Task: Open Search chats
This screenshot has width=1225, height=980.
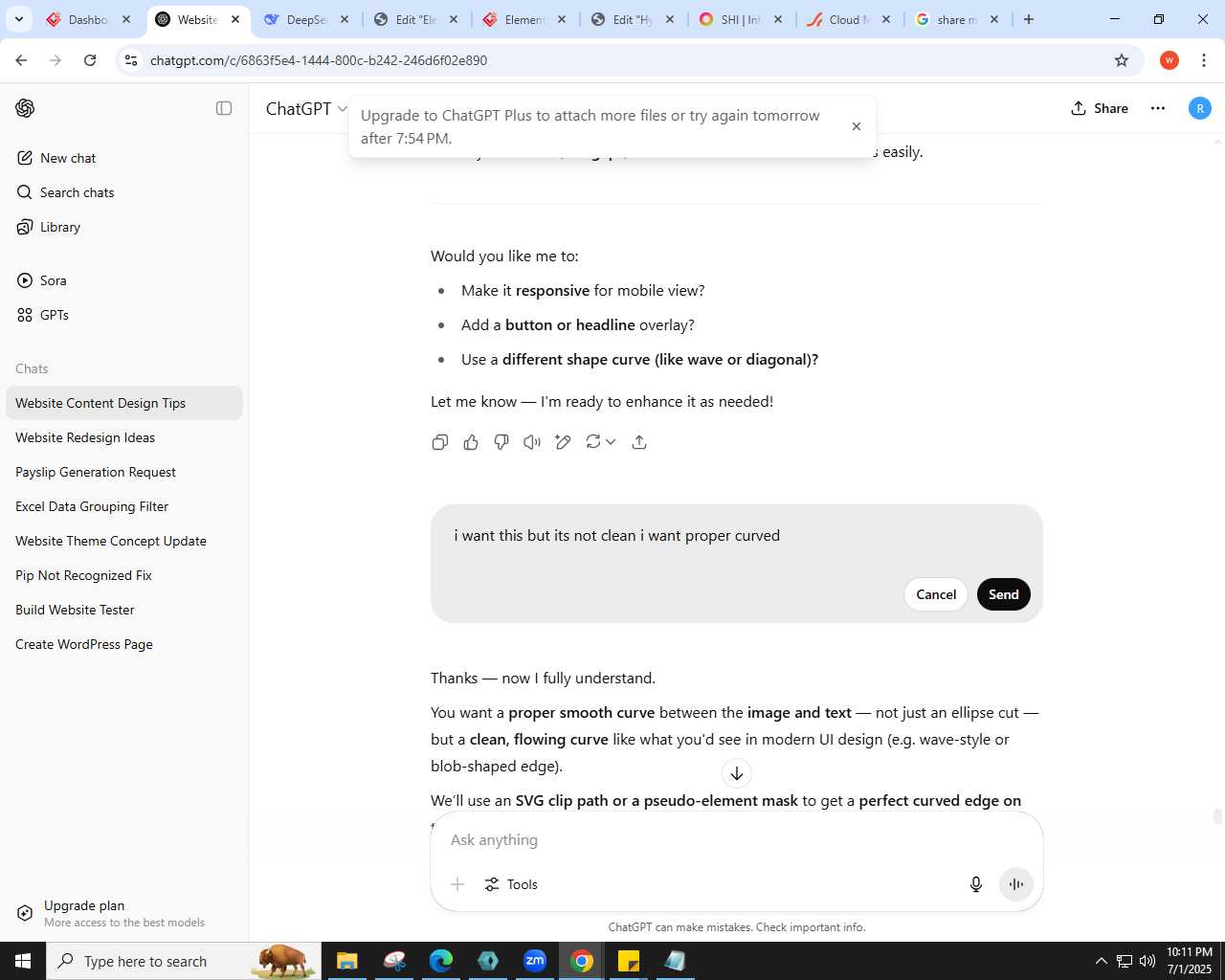Action: [124, 192]
